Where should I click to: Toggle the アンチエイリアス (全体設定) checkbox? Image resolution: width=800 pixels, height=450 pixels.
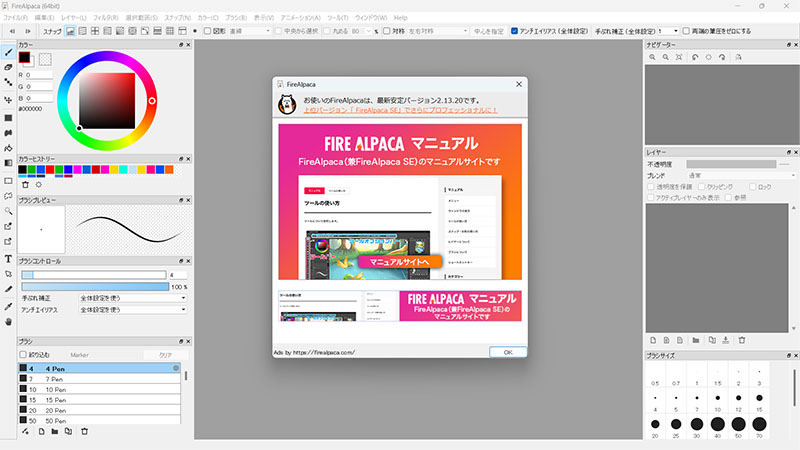514,31
